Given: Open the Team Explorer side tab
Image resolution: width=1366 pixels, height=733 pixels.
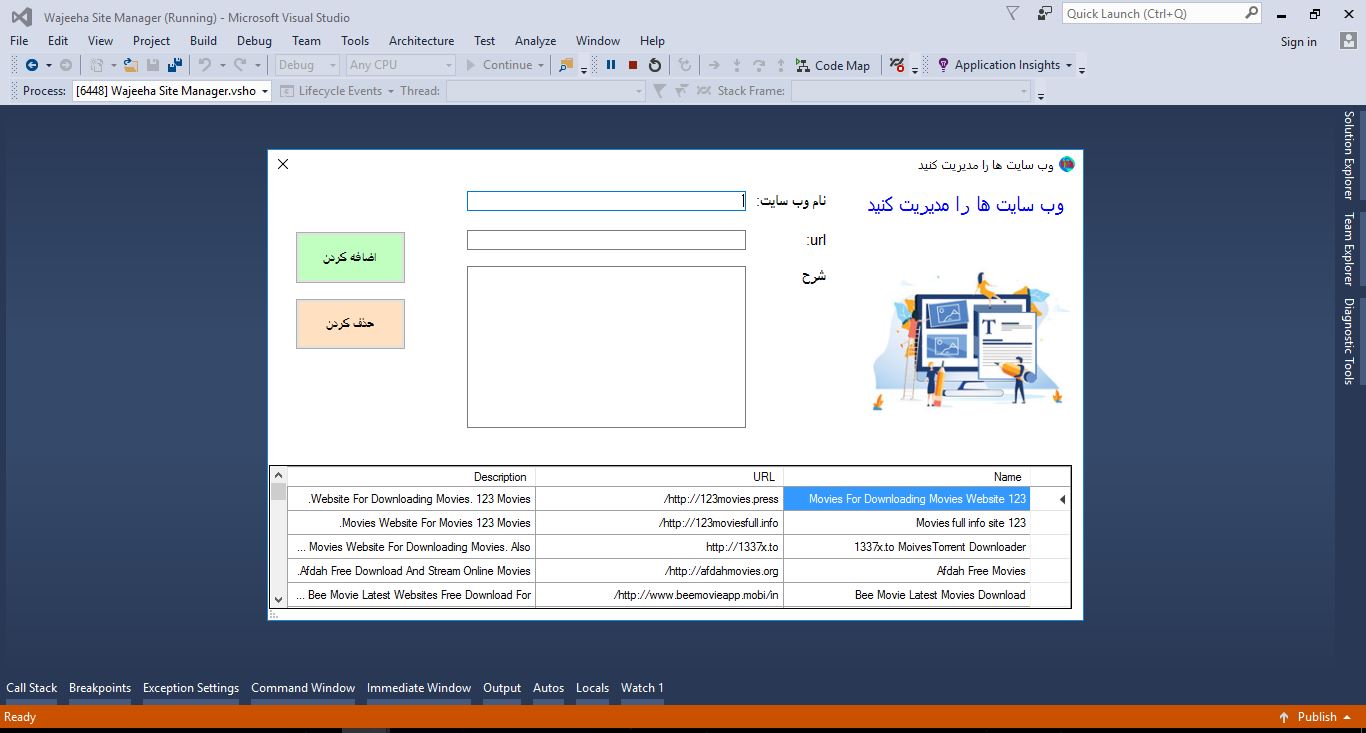Looking at the screenshot, I should click(x=1348, y=249).
